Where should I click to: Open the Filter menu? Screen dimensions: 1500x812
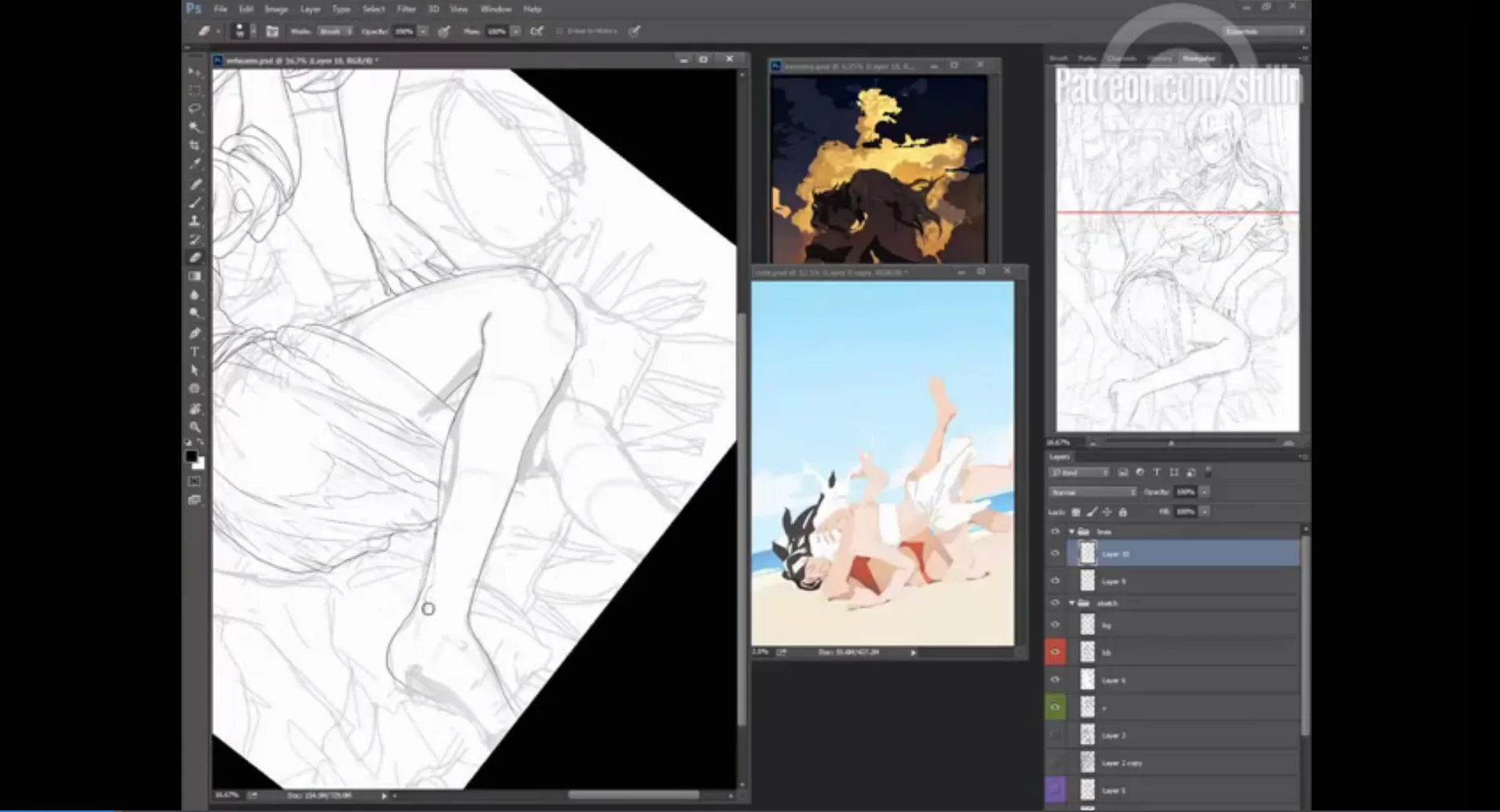406,9
